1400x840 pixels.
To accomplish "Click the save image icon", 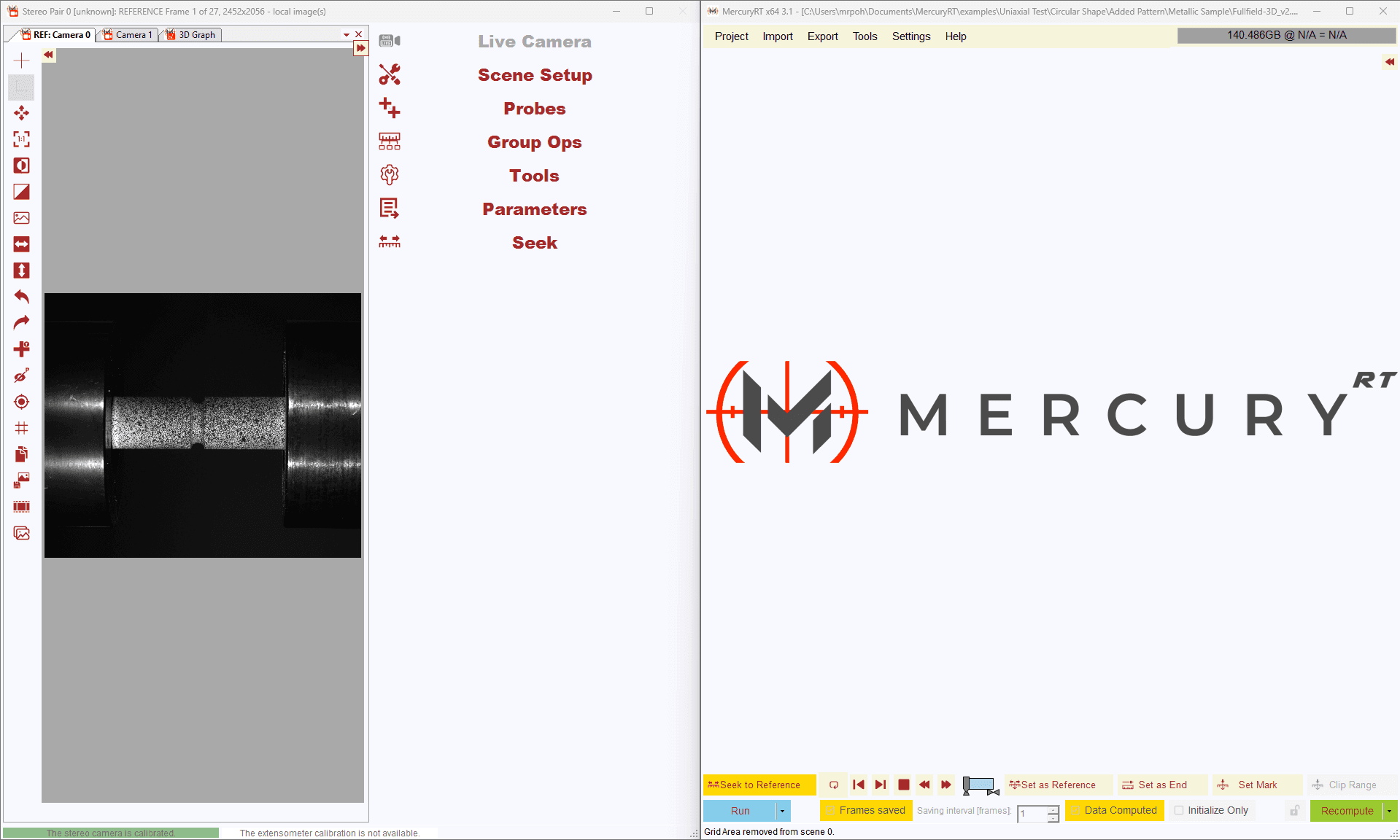I will 21,481.
